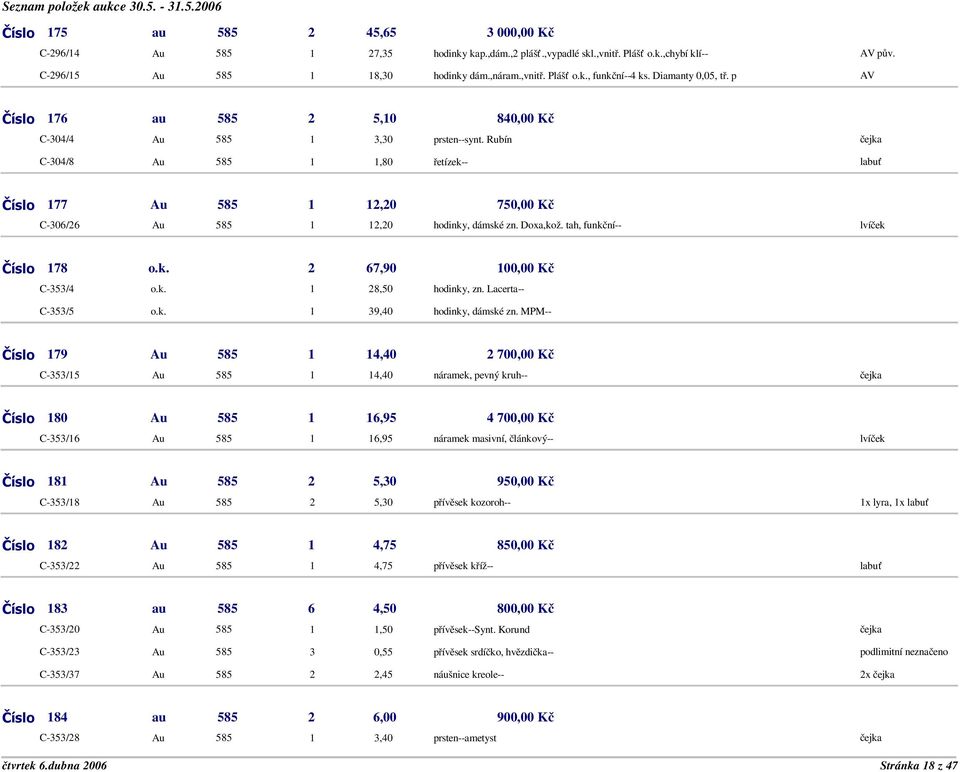Select item code C-296/14
Image resolution: width=960 pixels, height=772 pixels.
coord(60,53)
